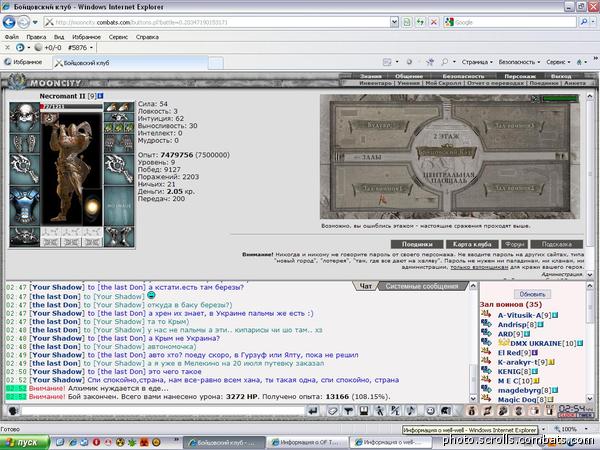Save chat using the floppy disk icon

tap(364, 411)
